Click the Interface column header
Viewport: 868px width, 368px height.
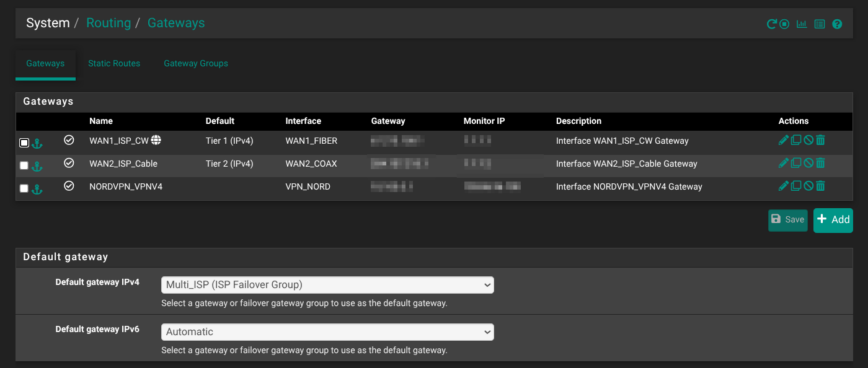pyautogui.click(x=303, y=121)
